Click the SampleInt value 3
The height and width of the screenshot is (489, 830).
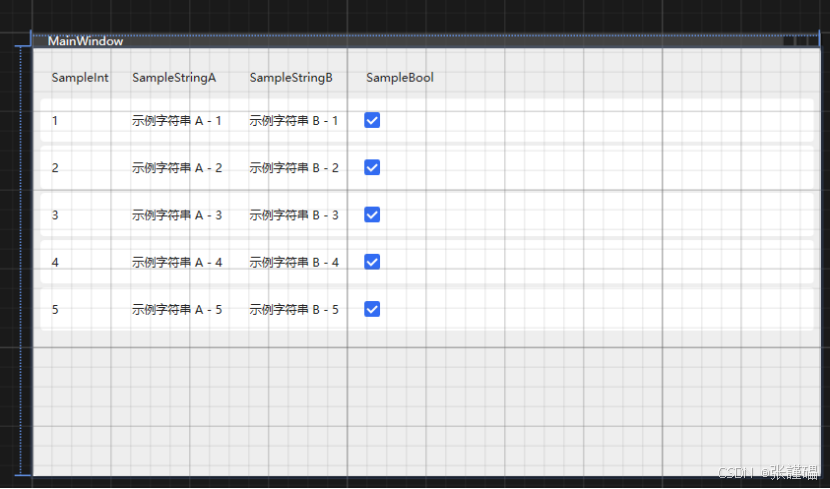tap(55, 215)
